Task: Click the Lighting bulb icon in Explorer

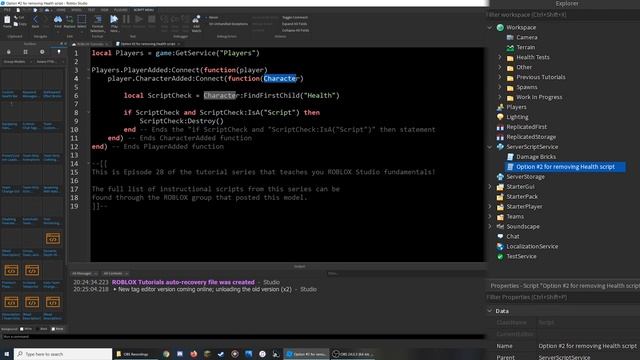Action: (x=500, y=117)
